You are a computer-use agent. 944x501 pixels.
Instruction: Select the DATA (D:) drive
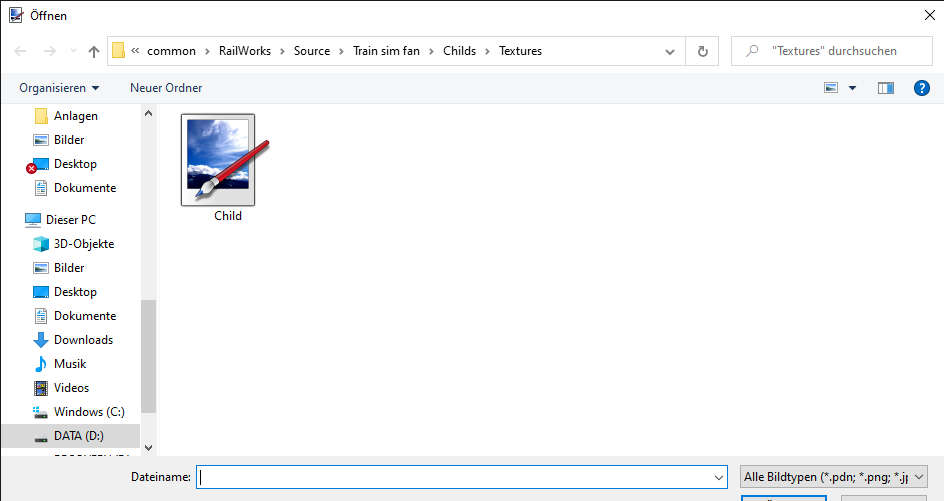(x=70, y=436)
